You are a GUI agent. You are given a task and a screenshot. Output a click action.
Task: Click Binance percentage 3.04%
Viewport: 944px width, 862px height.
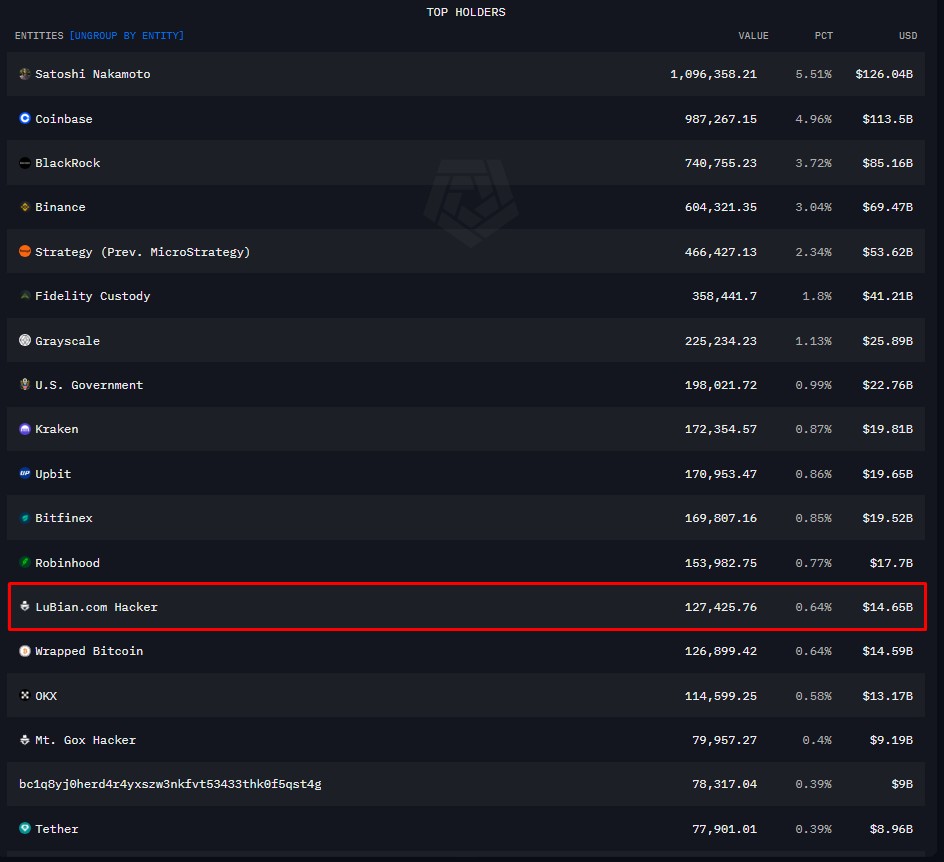(x=813, y=207)
